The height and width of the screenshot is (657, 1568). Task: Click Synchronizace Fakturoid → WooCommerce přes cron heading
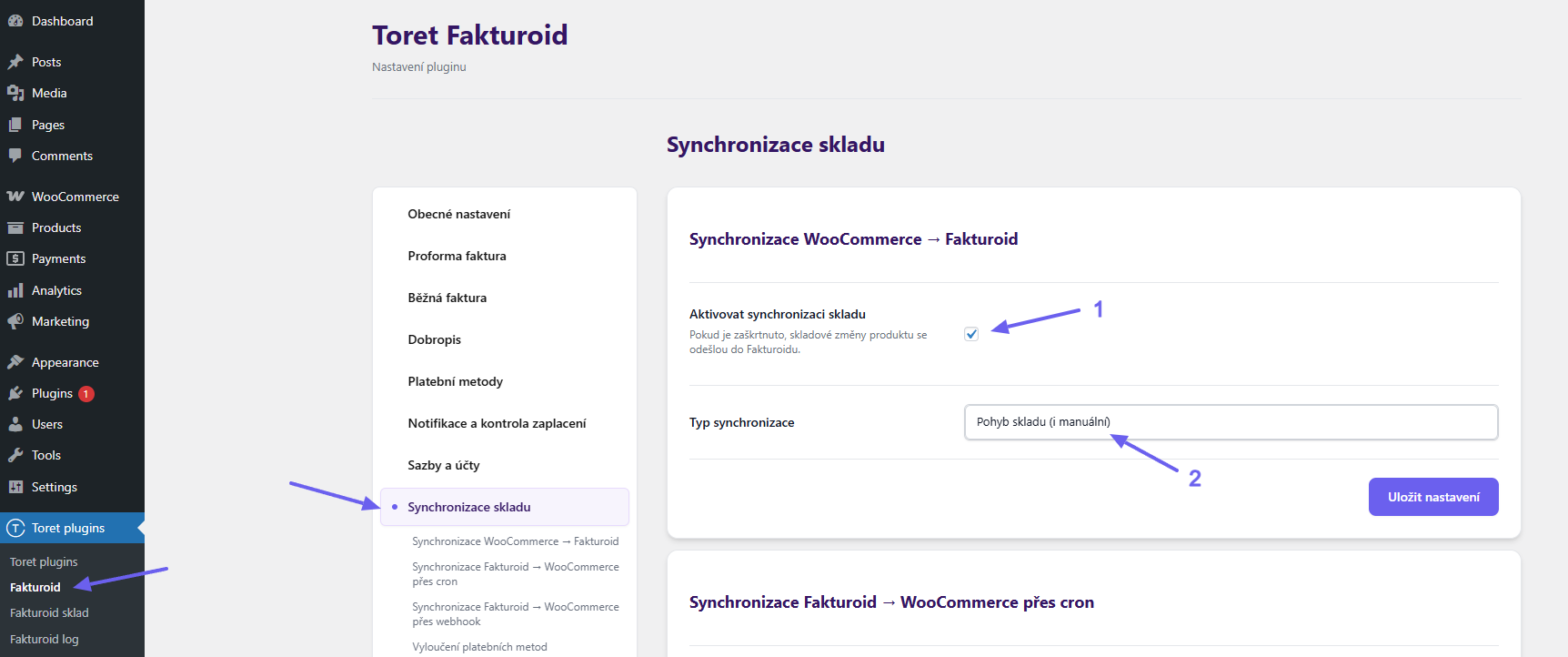[891, 602]
